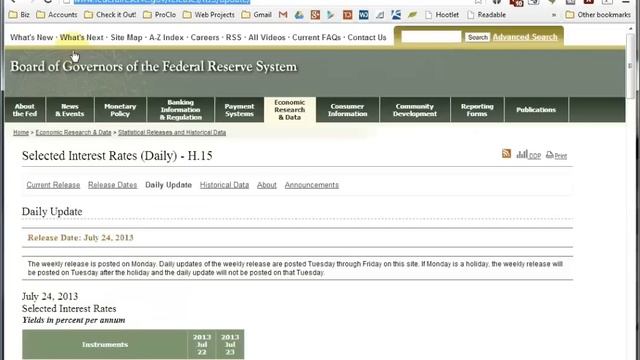Open the Current FAQs link
The image size is (640, 360).
tap(316, 38)
